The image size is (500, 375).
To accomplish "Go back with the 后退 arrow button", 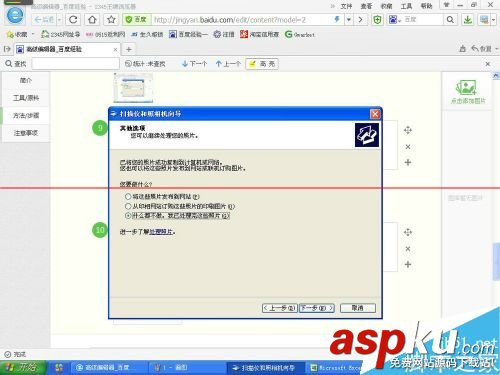I will click(x=44, y=20).
